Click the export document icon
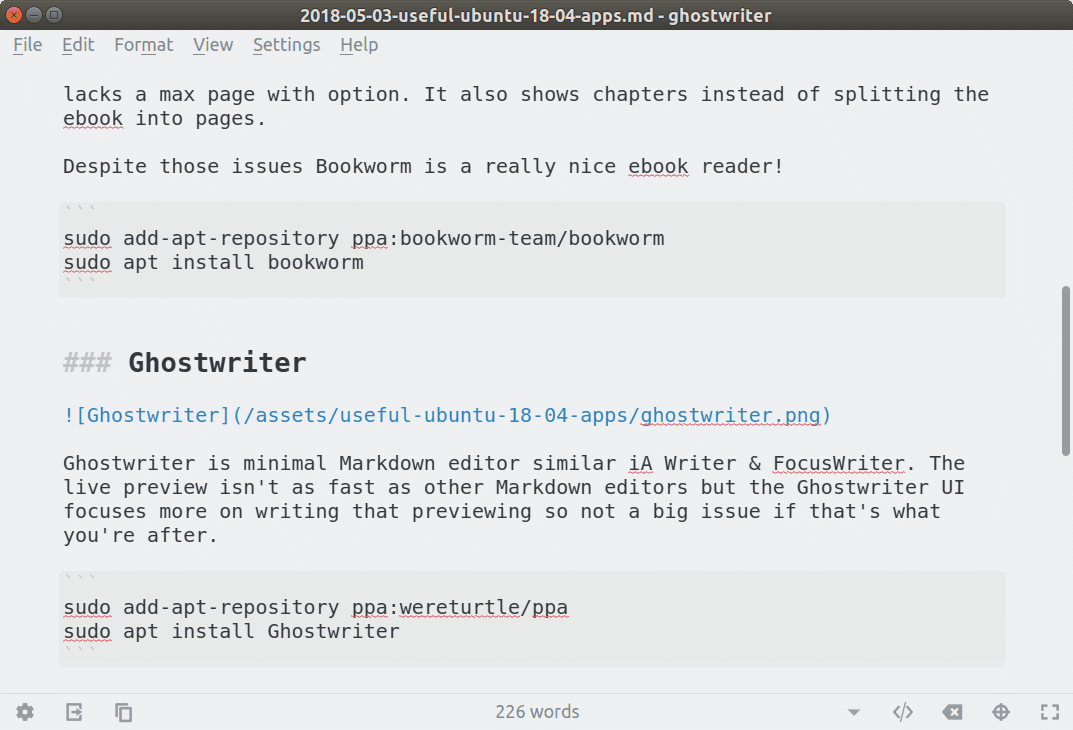 pyautogui.click(x=74, y=712)
